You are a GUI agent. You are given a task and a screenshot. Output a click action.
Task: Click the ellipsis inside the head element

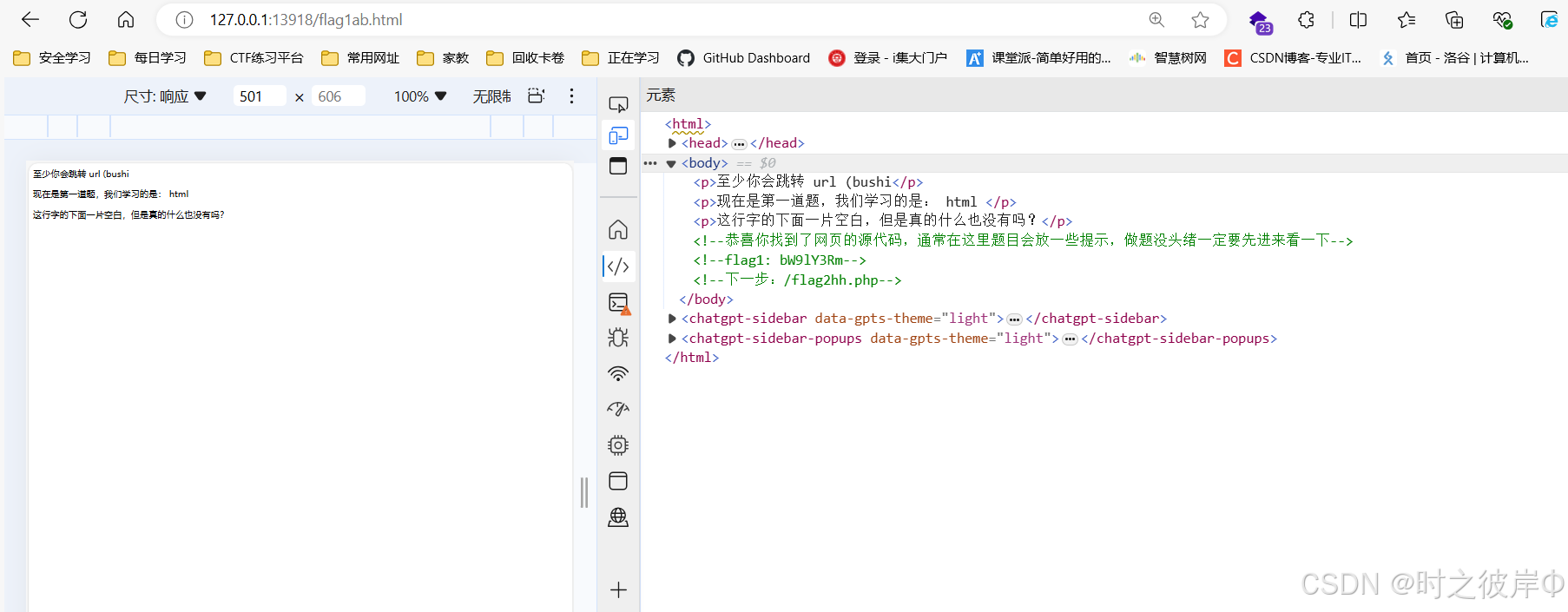[x=739, y=144]
